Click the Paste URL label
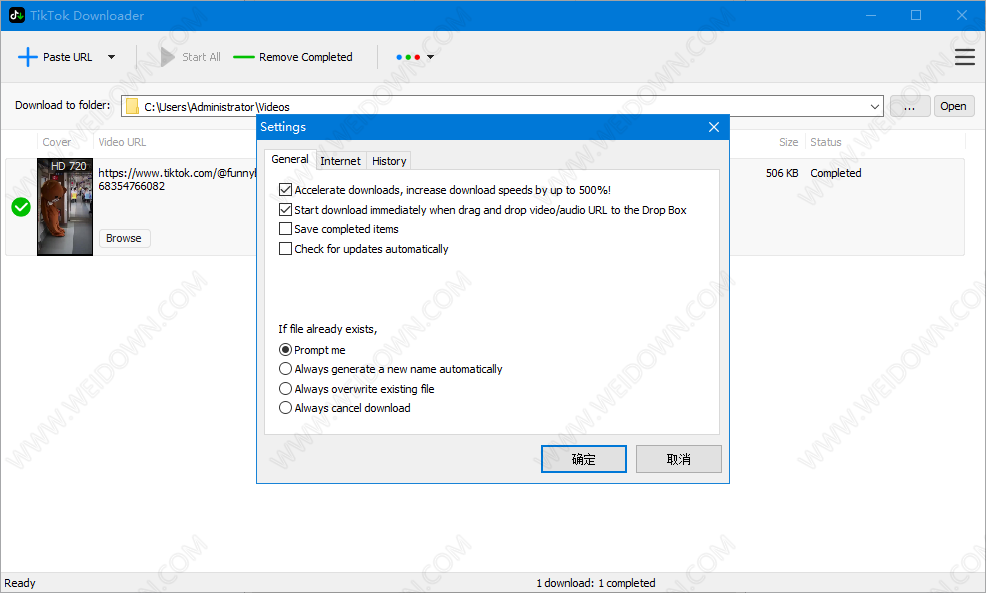The height and width of the screenshot is (593, 986). tap(67, 57)
